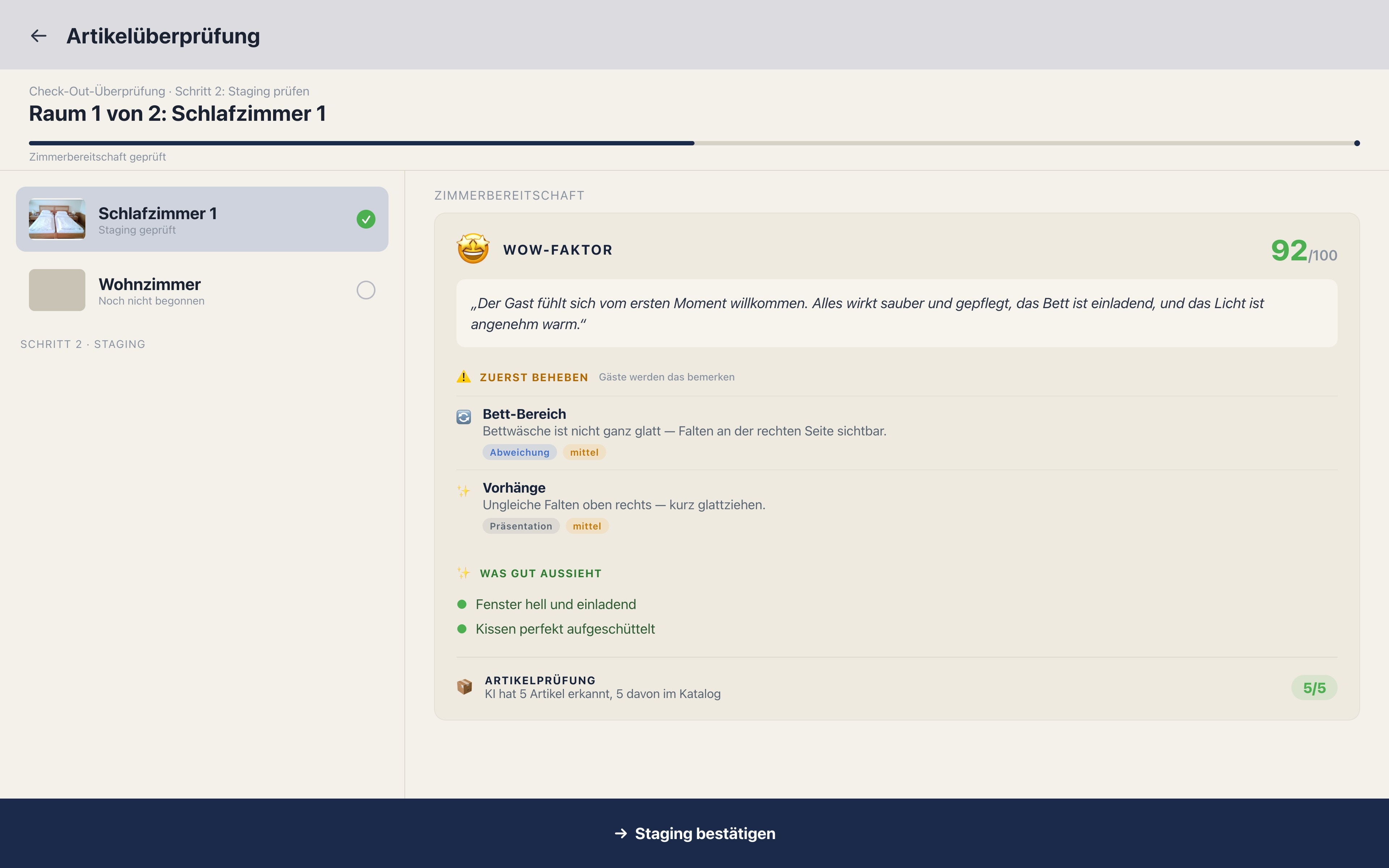
Task: Click the ZUERST BEHEBEN heading text
Action: click(x=534, y=377)
